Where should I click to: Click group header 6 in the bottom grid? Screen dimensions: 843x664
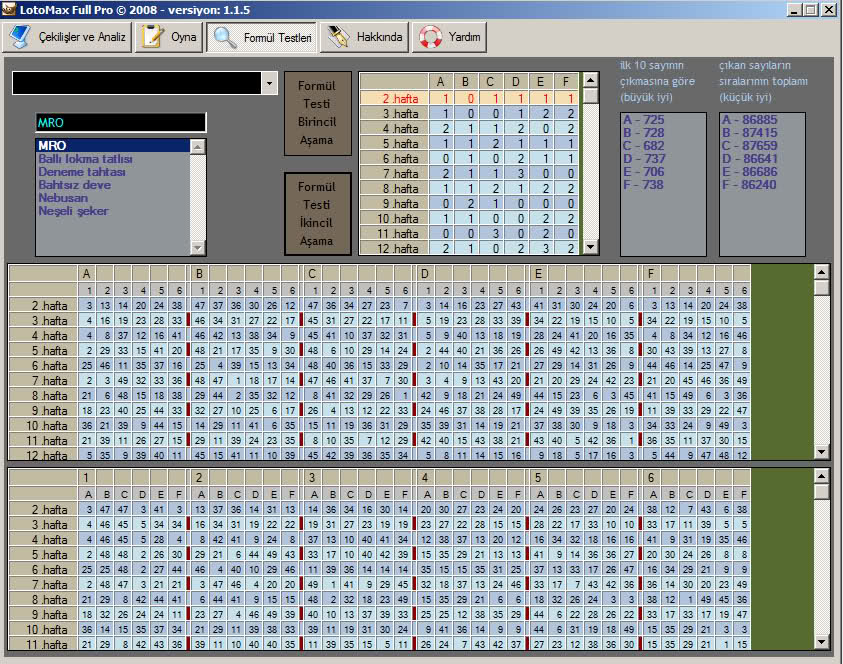coord(651,477)
